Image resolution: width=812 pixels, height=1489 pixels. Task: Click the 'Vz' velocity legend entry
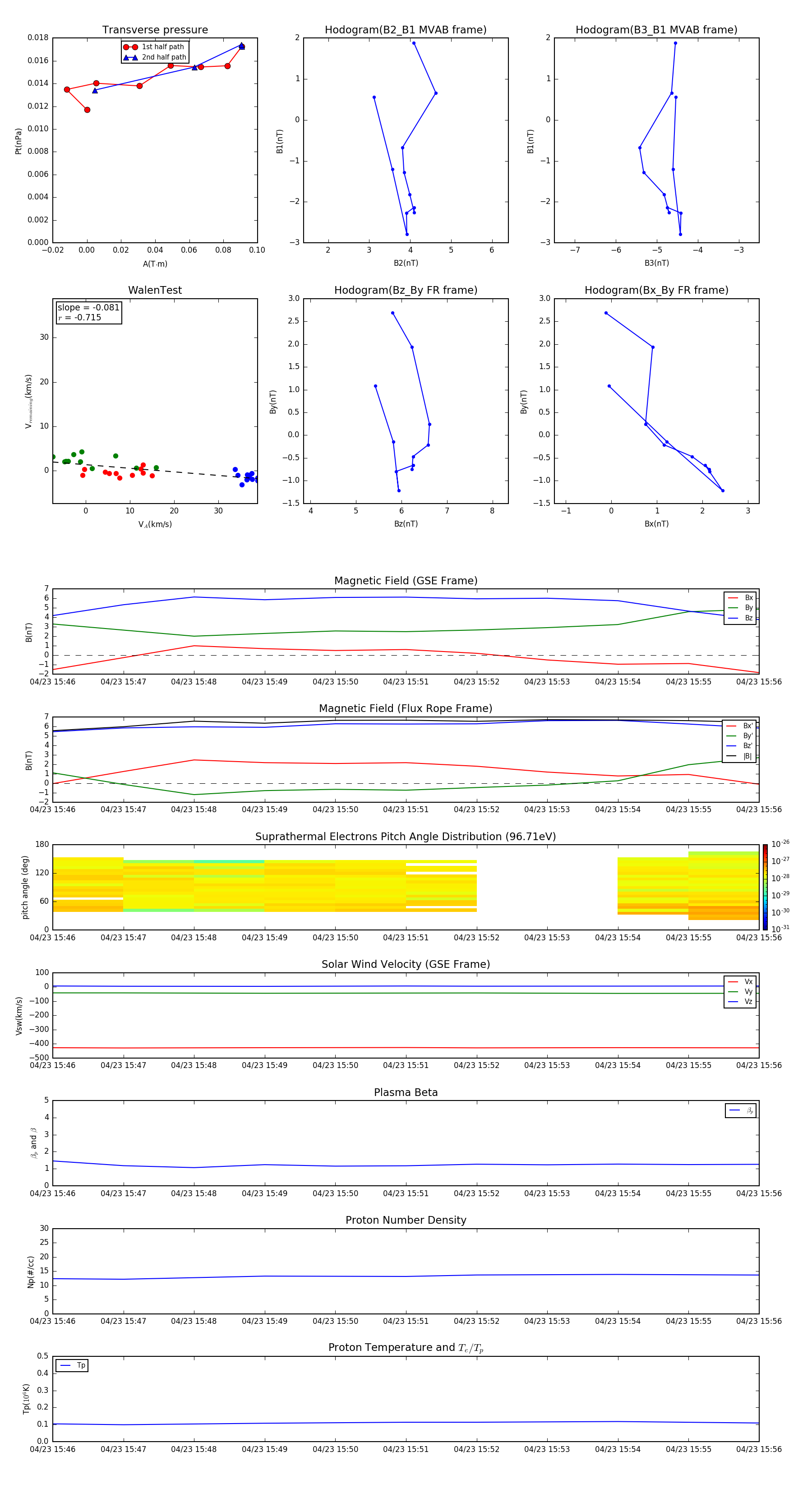pyautogui.click(x=740, y=1002)
